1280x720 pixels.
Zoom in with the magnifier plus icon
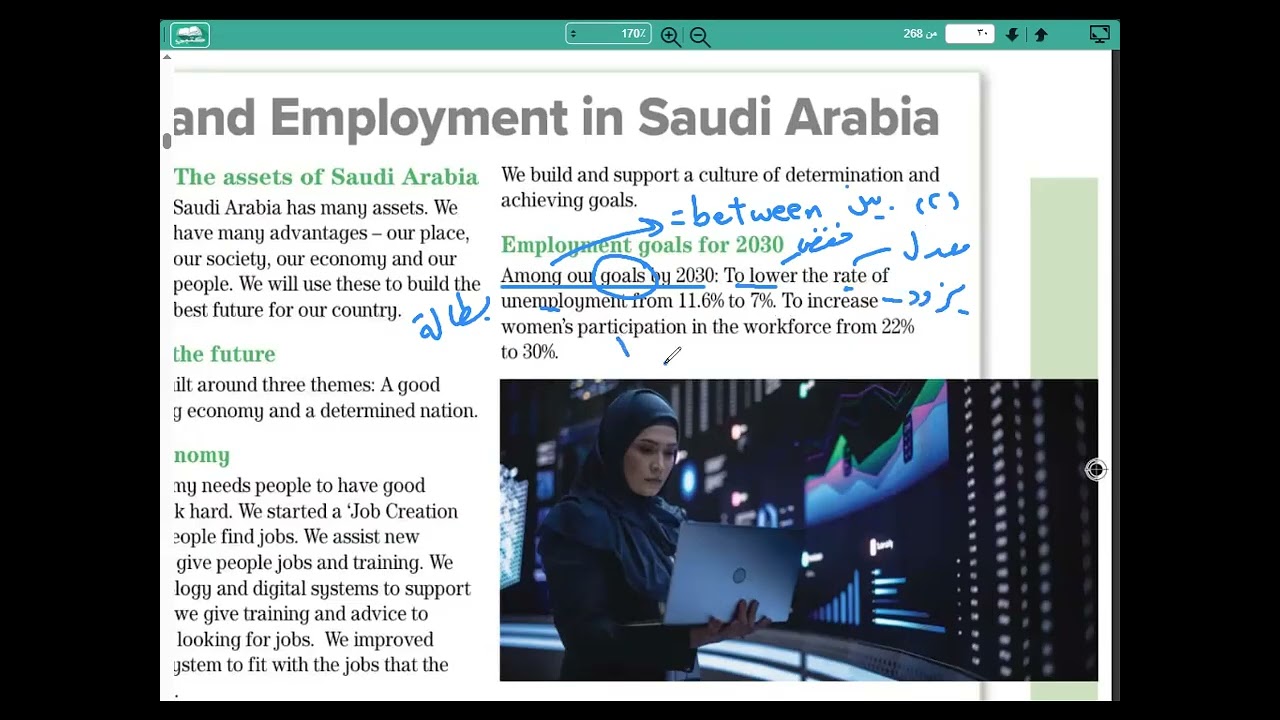(x=670, y=36)
